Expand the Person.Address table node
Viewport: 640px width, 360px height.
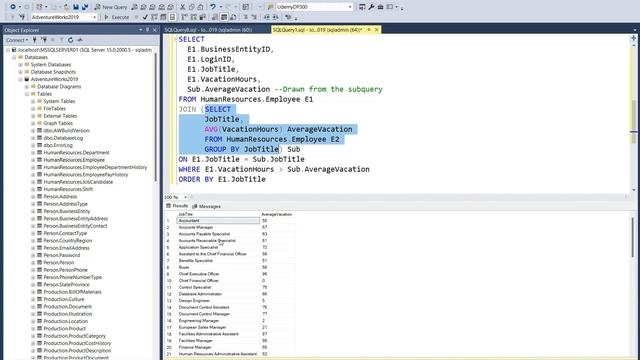(x=33, y=197)
